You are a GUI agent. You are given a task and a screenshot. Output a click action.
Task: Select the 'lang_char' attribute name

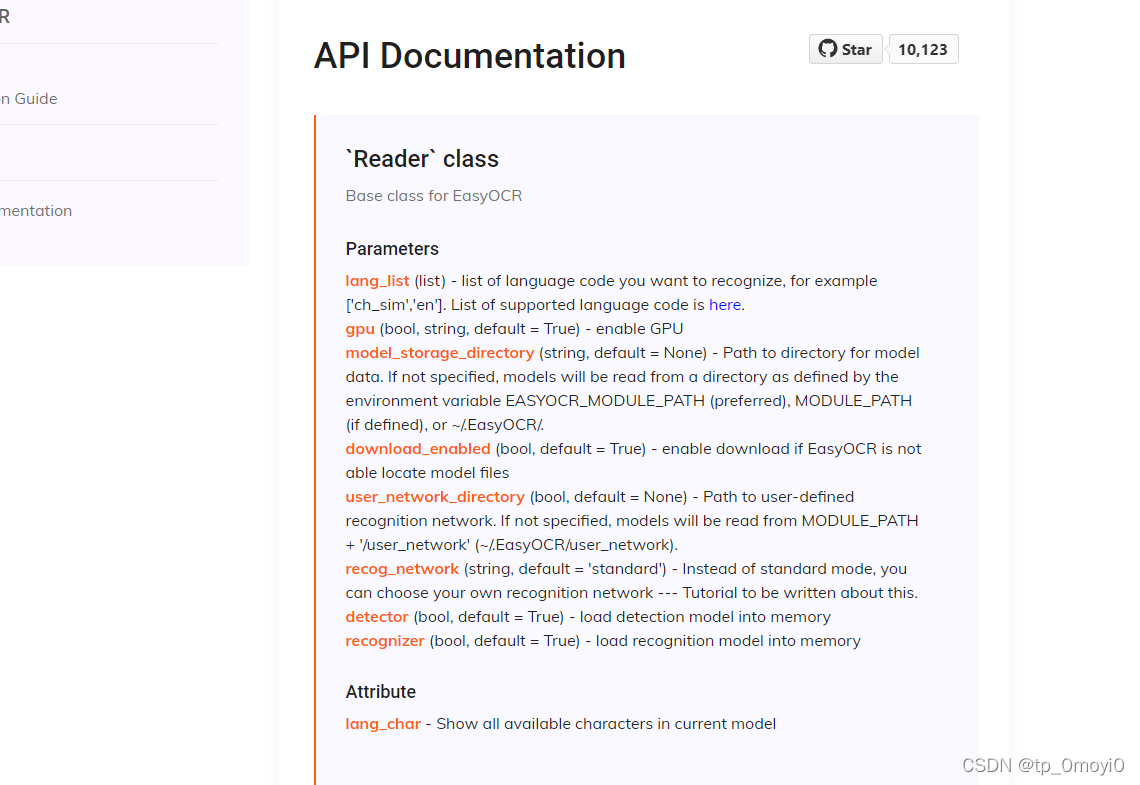[x=383, y=724]
